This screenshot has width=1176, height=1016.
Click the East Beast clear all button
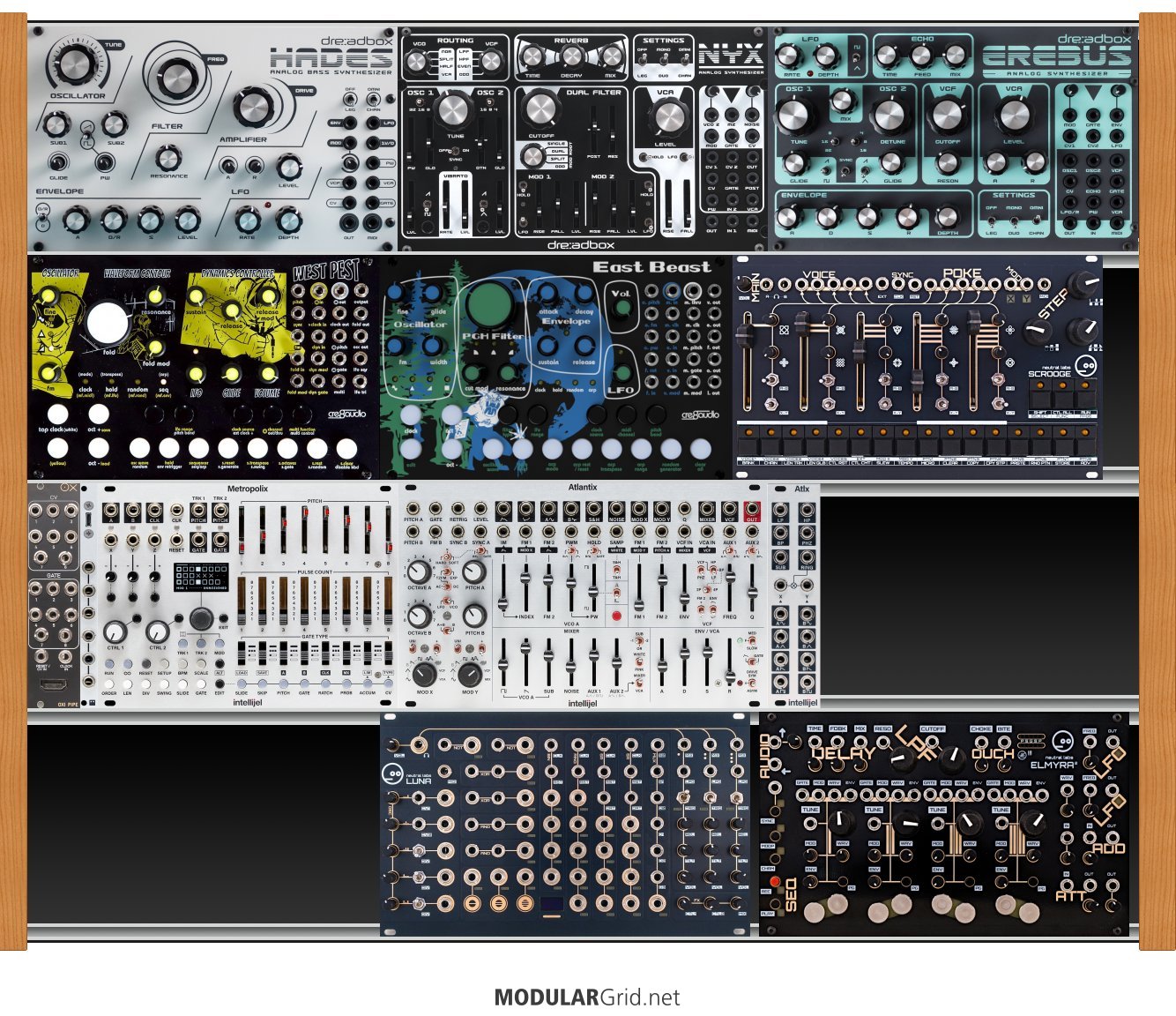pyautogui.click(x=701, y=449)
